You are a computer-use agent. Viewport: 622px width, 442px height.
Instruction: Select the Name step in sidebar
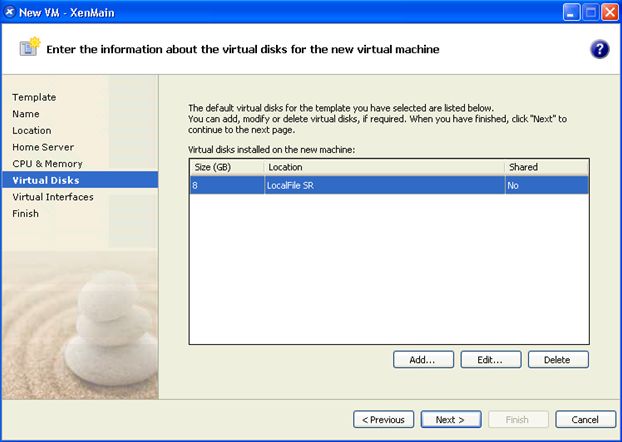(x=26, y=114)
